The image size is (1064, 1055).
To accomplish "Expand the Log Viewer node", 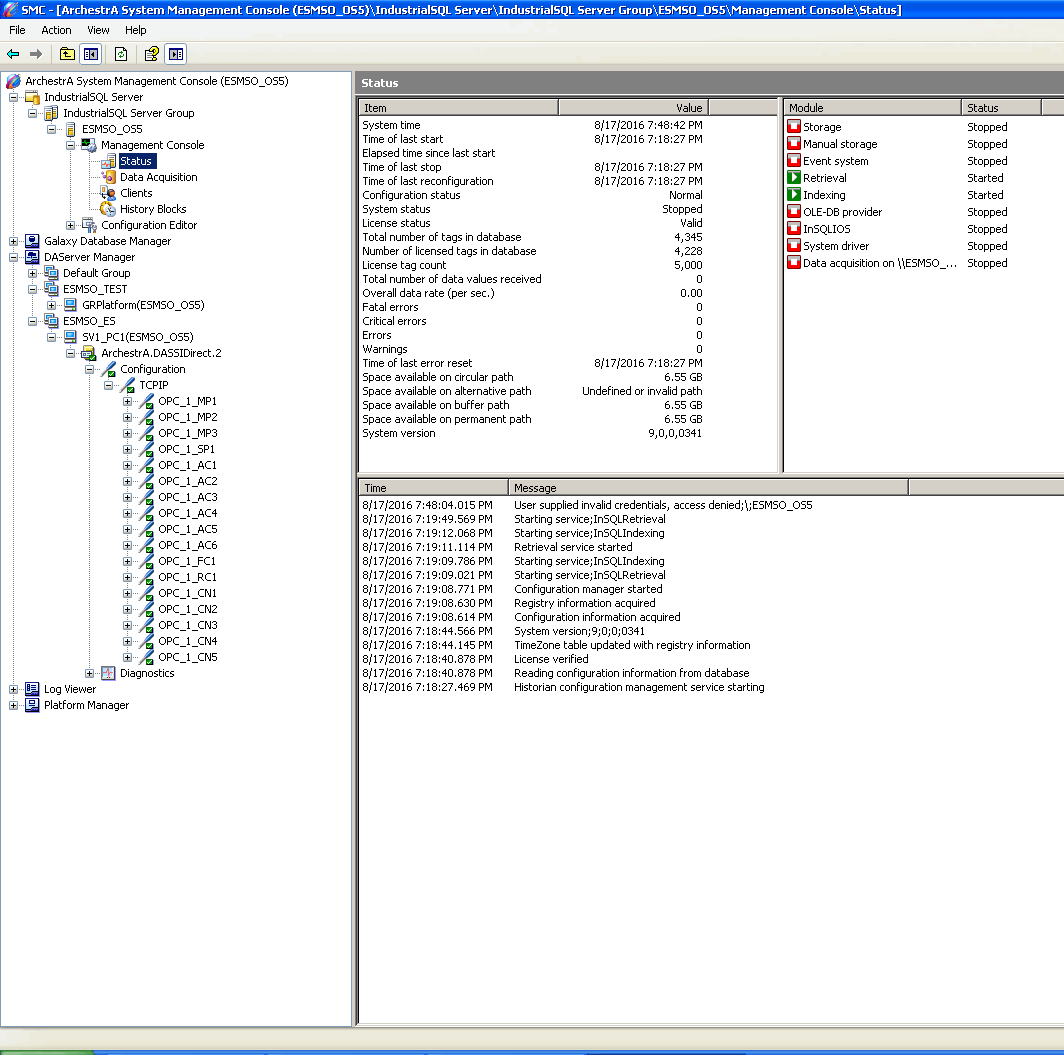I will (x=13, y=689).
